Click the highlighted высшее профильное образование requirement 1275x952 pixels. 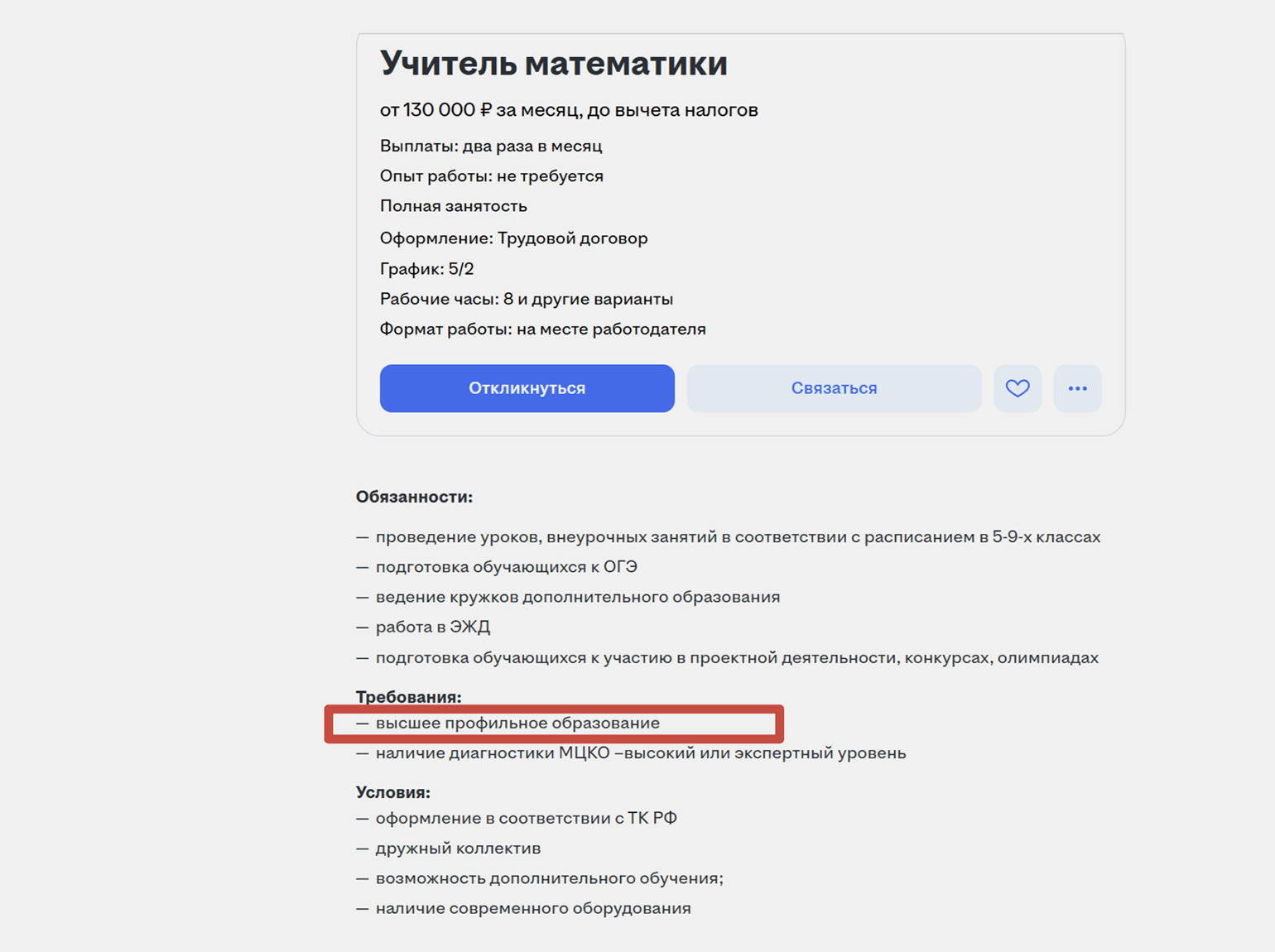pyautogui.click(x=517, y=724)
